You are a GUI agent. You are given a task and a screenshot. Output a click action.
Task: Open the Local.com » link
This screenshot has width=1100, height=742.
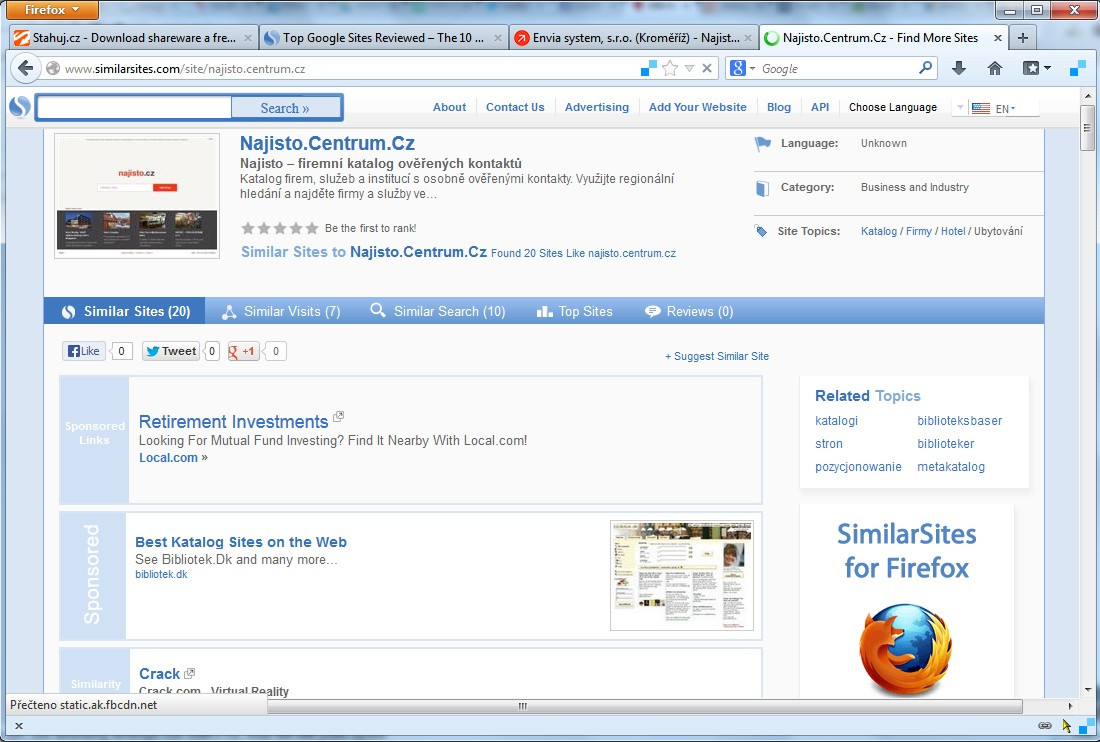point(173,457)
